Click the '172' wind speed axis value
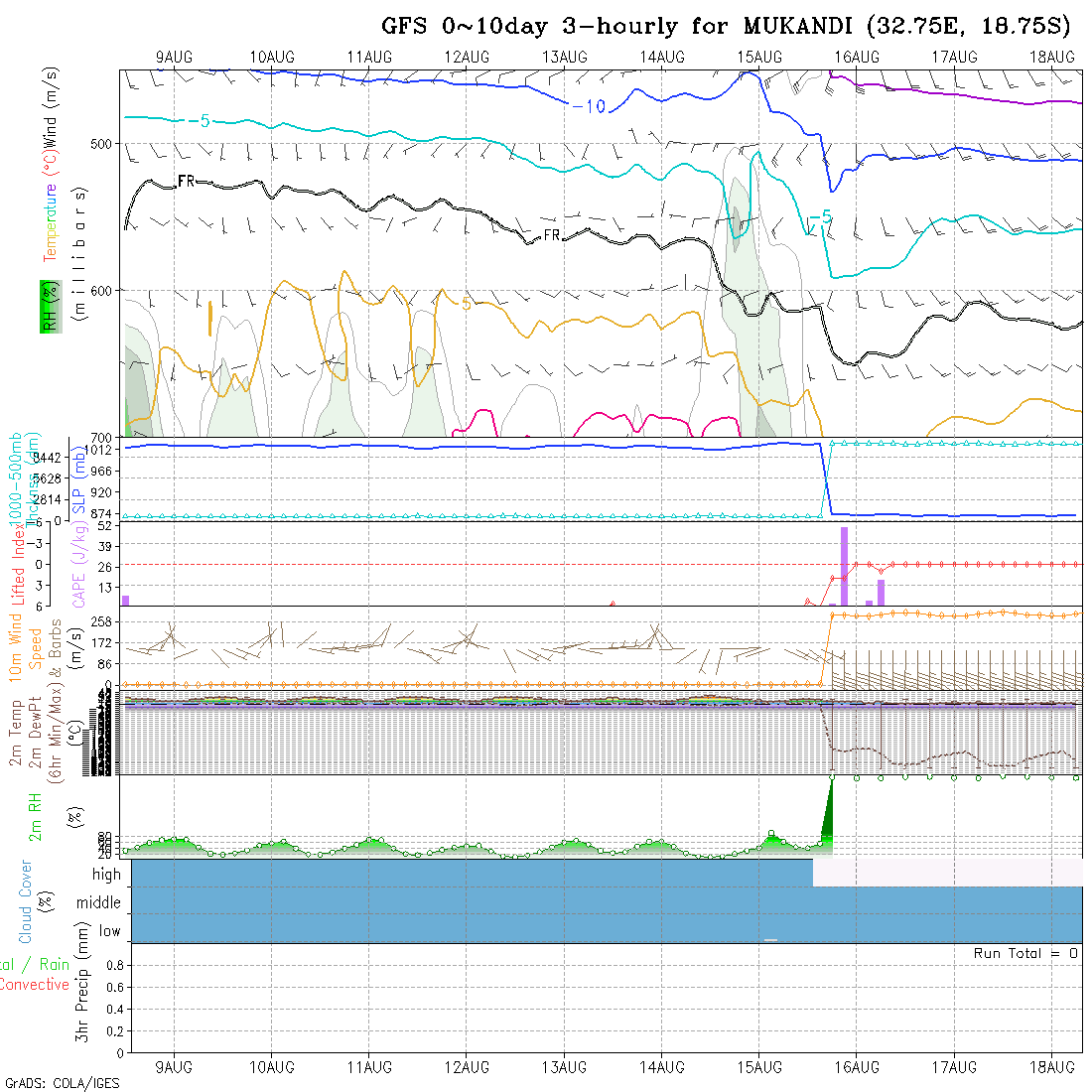The image size is (1092, 1092). pos(101,643)
